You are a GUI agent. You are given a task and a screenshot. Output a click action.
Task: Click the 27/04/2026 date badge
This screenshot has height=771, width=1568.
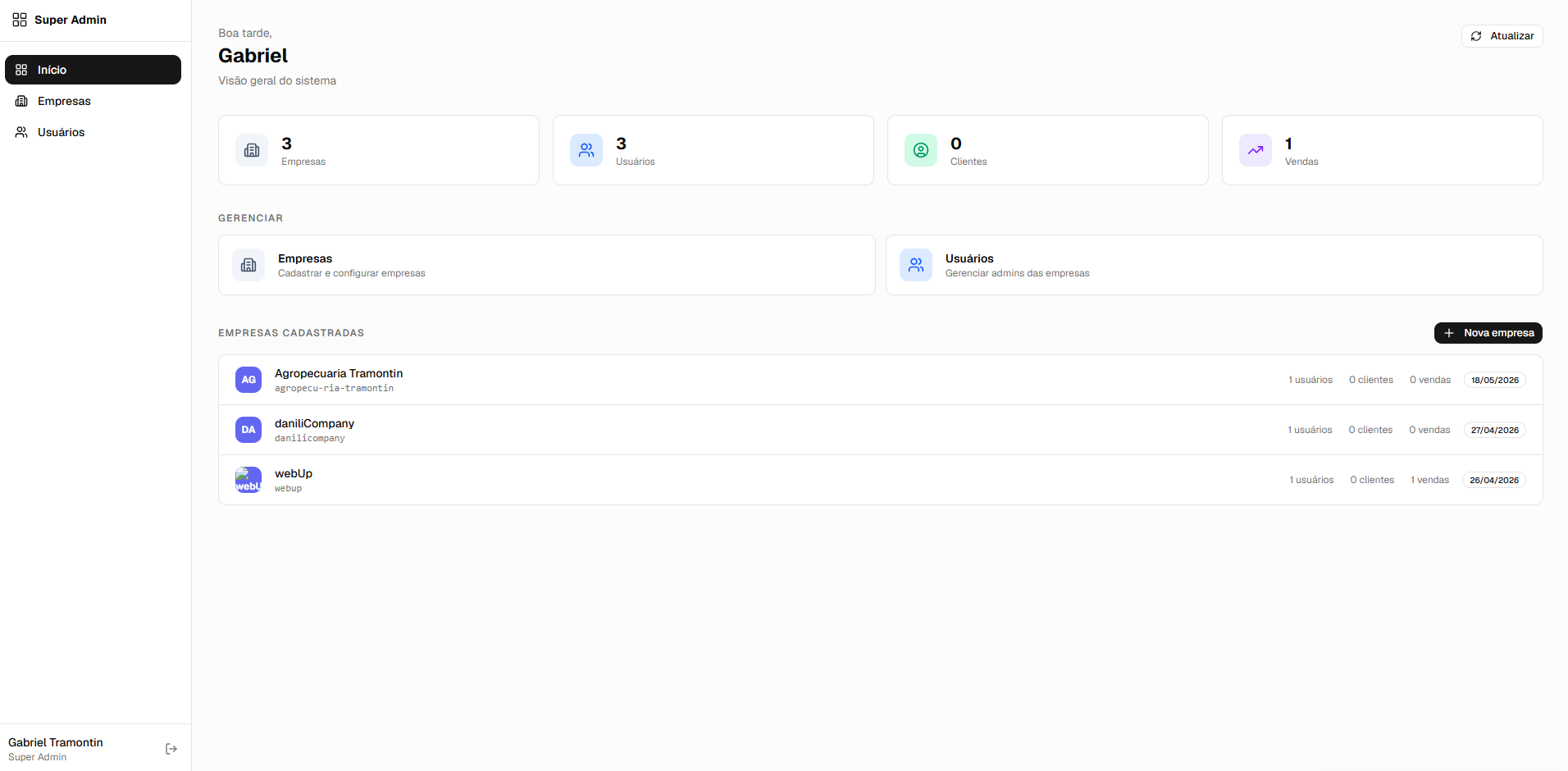[x=1495, y=430]
